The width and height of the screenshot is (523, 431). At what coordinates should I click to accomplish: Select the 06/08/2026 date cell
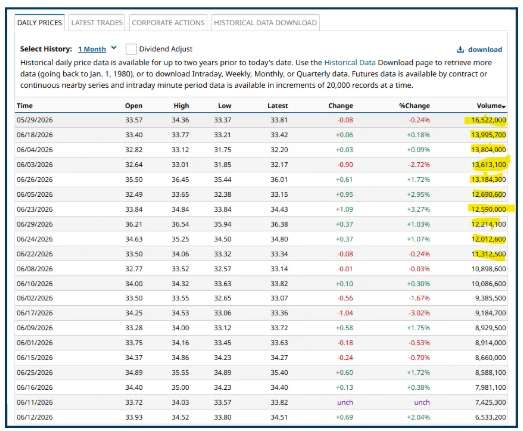[35, 269]
